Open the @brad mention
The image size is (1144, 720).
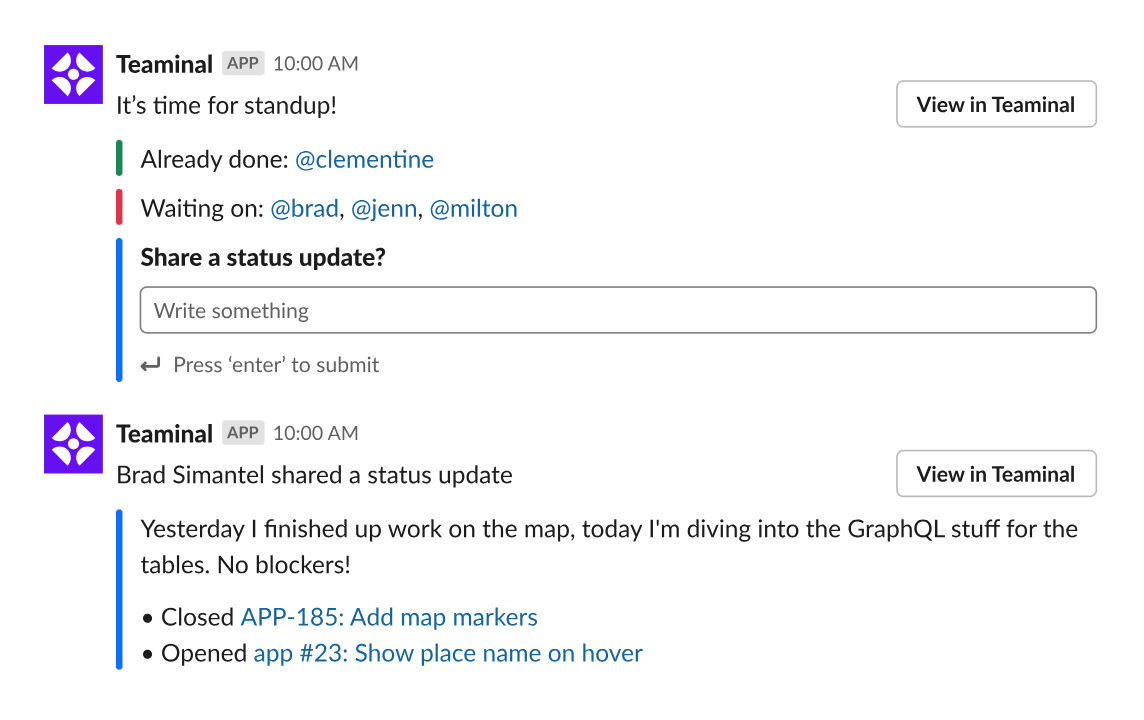tap(305, 209)
